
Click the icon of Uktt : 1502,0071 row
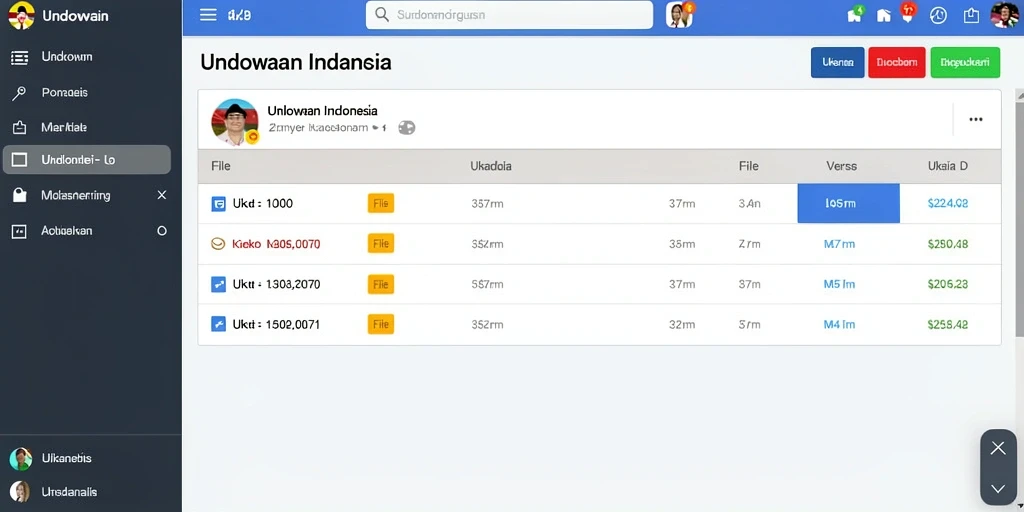coord(218,324)
